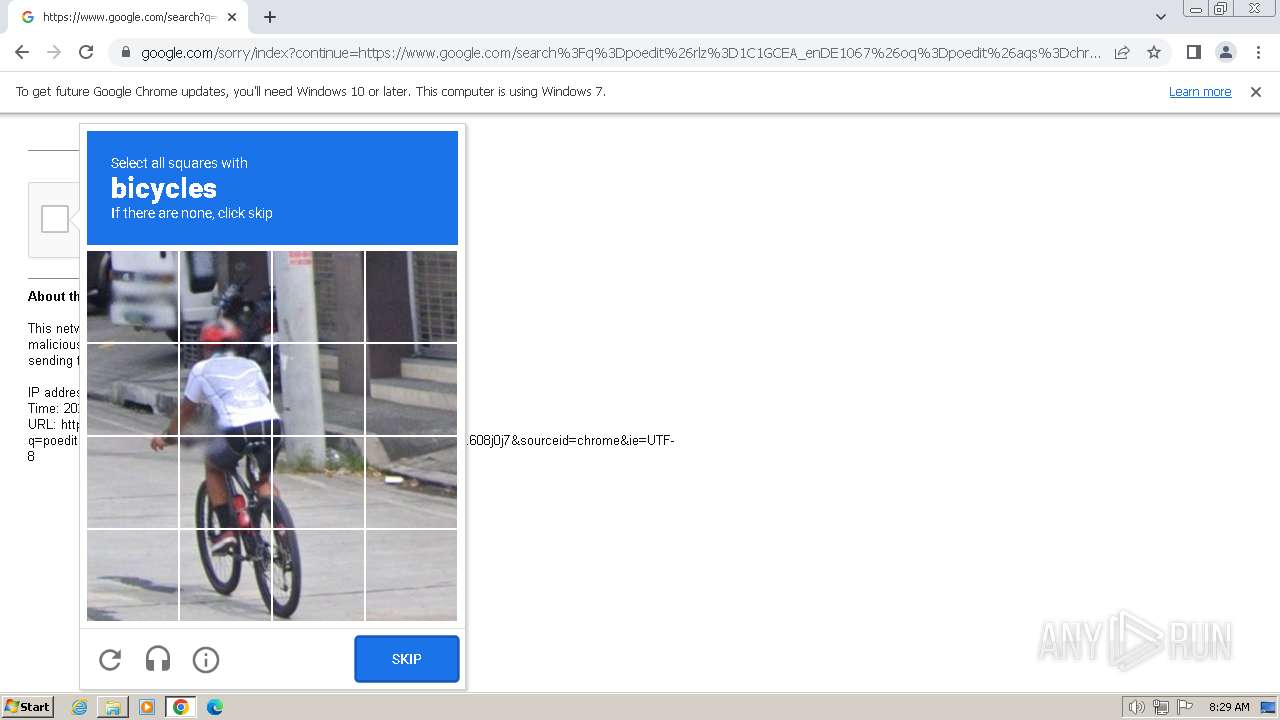
Task: Launch Microsoft Edge from taskbar
Action: coord(215,707)
